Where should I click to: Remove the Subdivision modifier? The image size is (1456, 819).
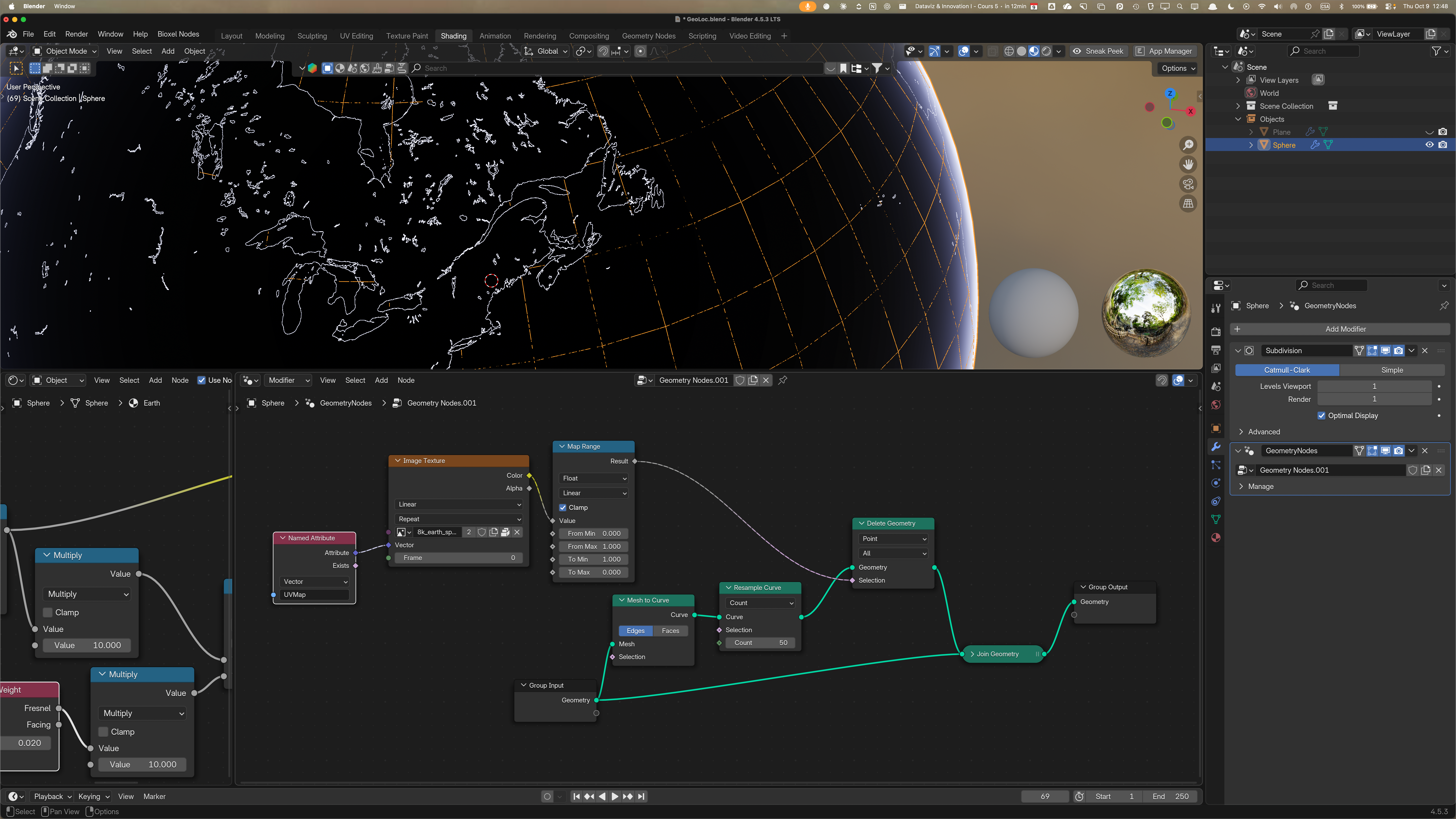(1425, 350)
